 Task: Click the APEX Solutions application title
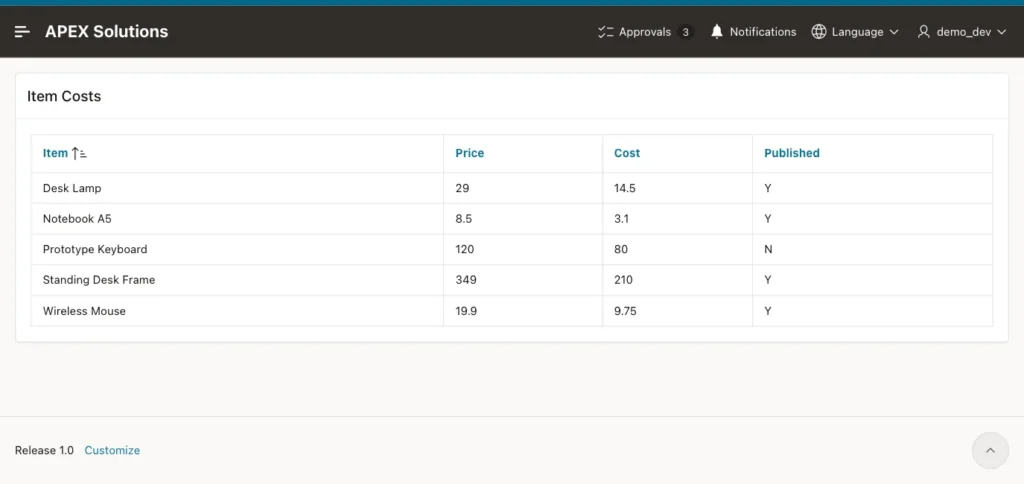[x=106, y=31]
